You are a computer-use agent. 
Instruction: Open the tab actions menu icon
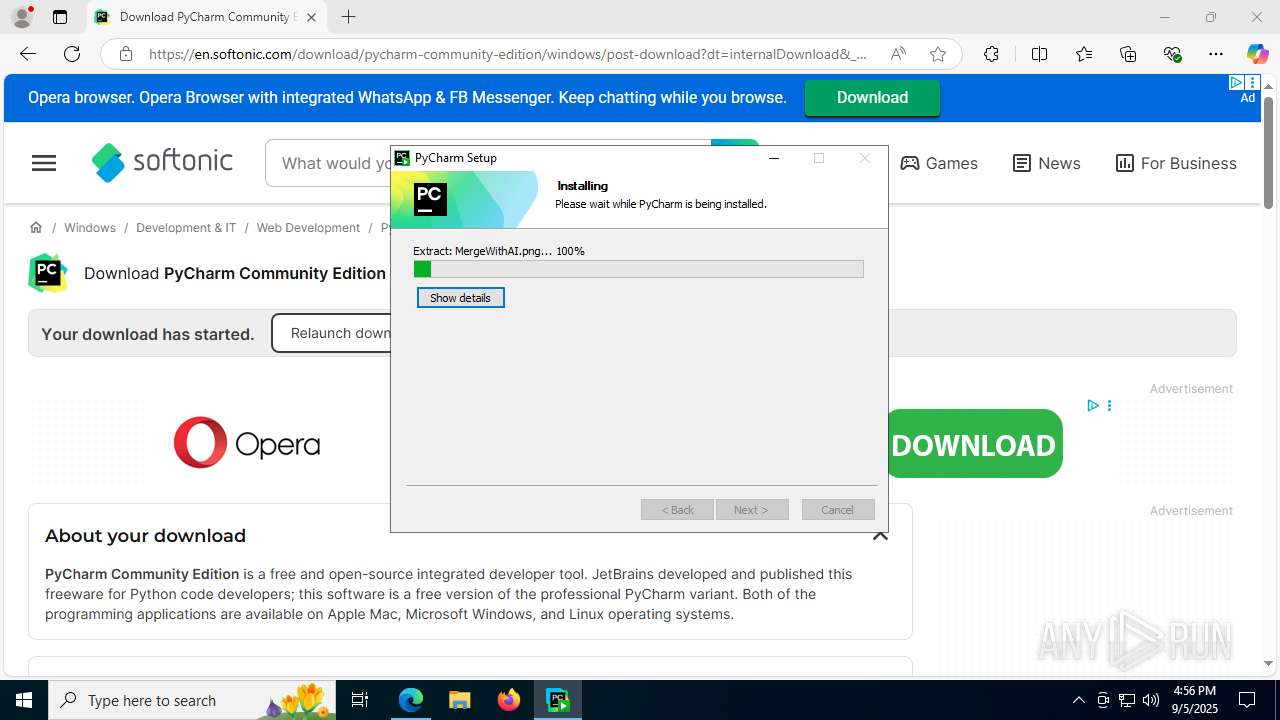click(60, 17)
